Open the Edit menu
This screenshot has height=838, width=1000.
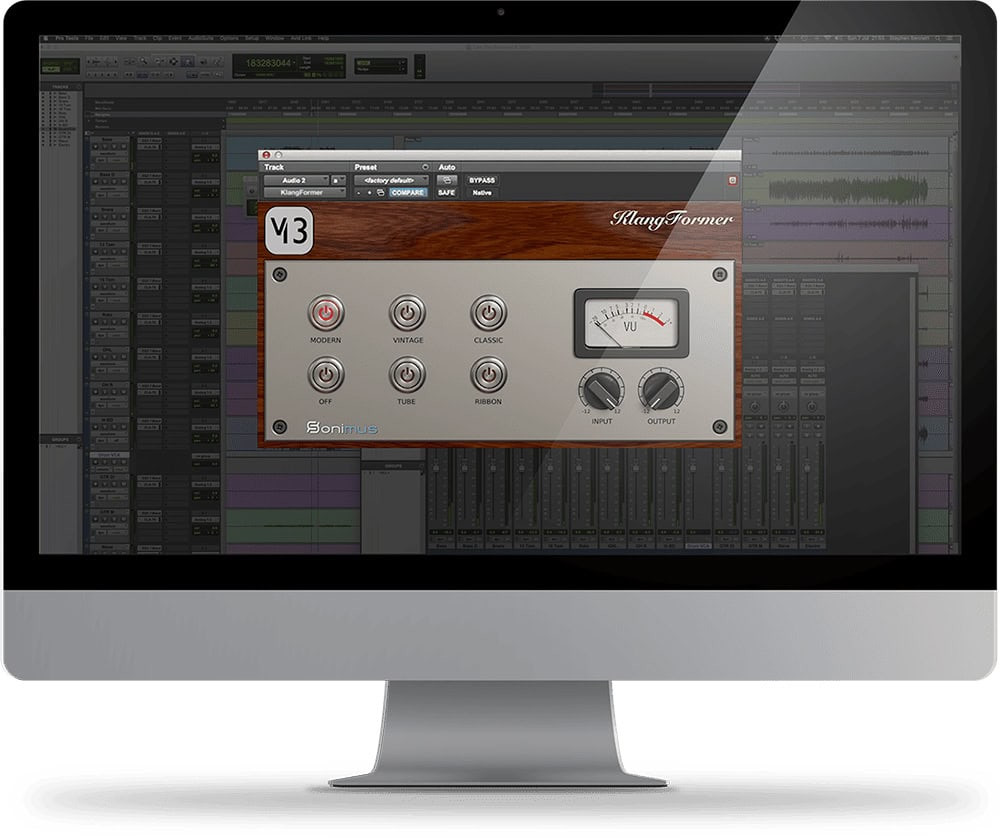(x=104, y=38)
